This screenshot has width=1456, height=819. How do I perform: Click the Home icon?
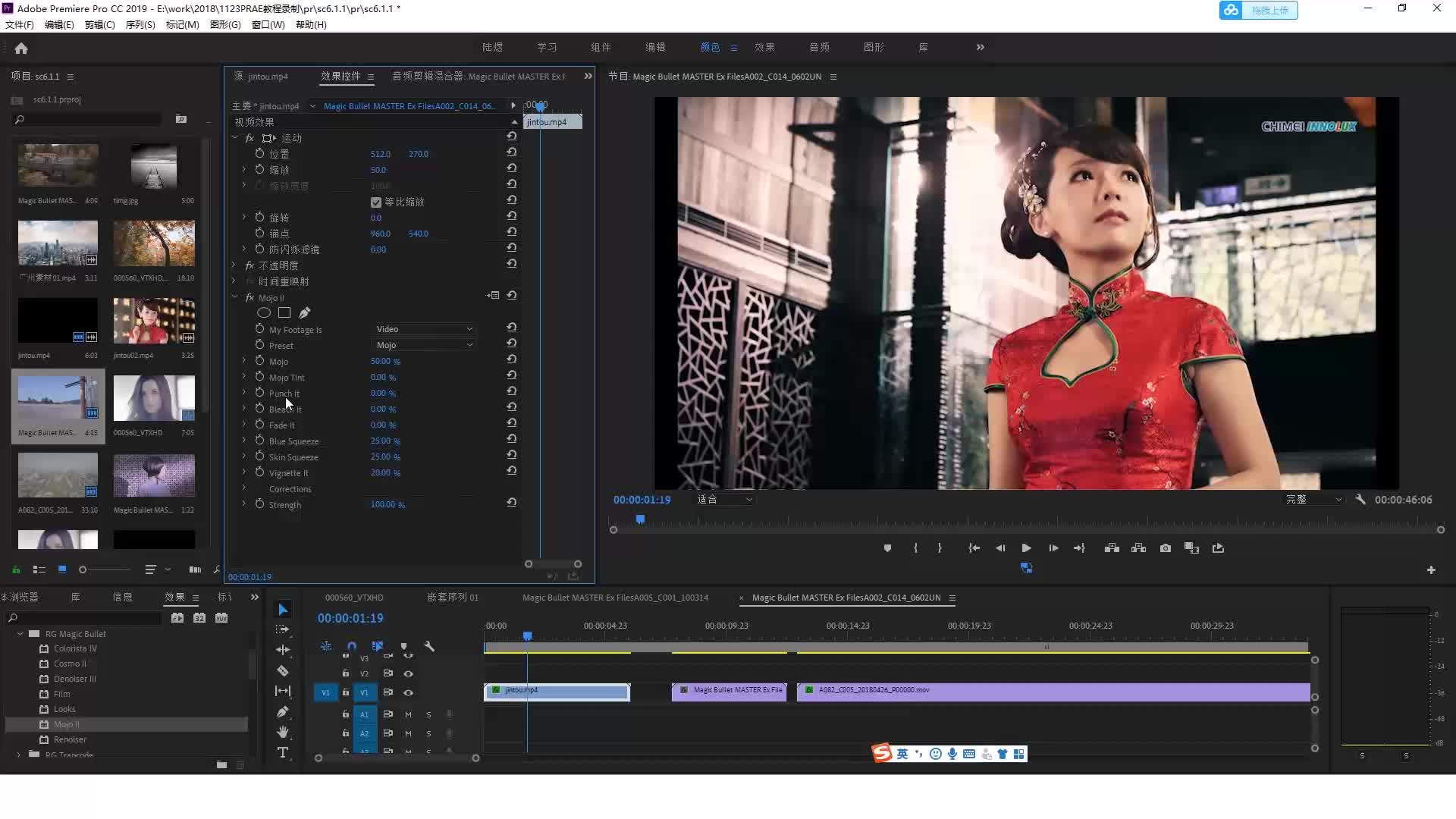click(x=21, y=49)
